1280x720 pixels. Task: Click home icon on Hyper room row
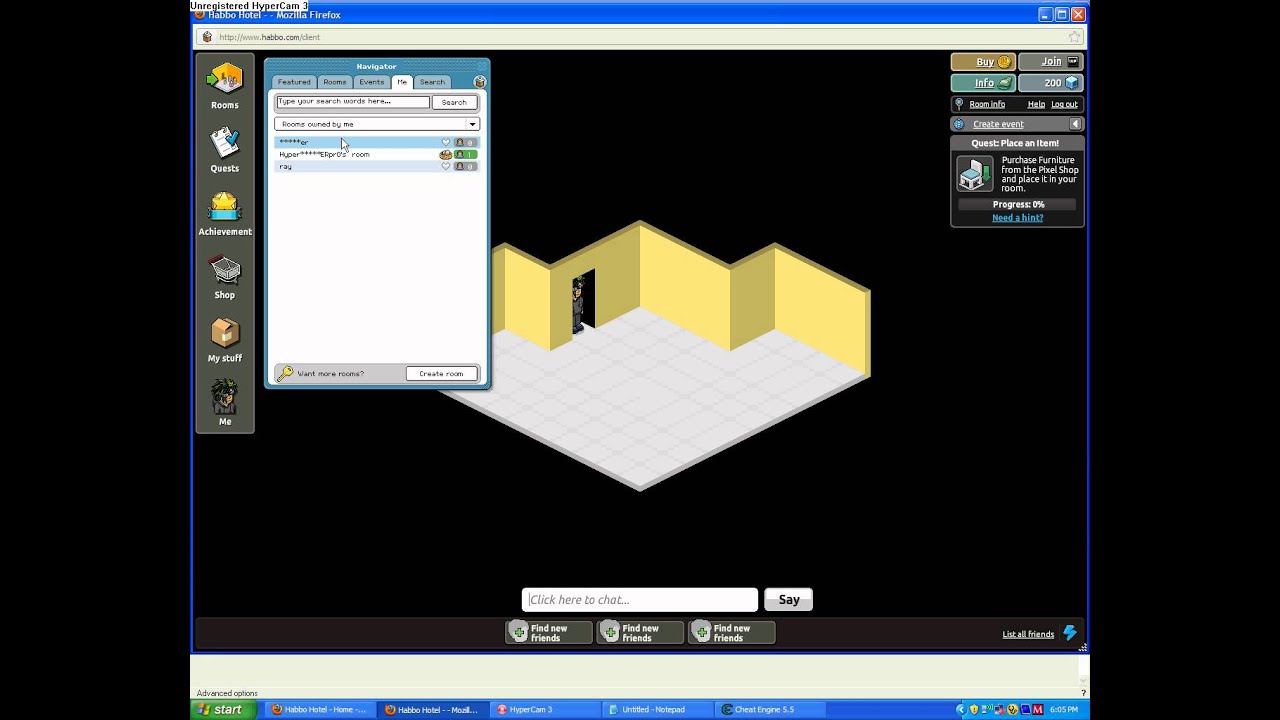point(445,154)
